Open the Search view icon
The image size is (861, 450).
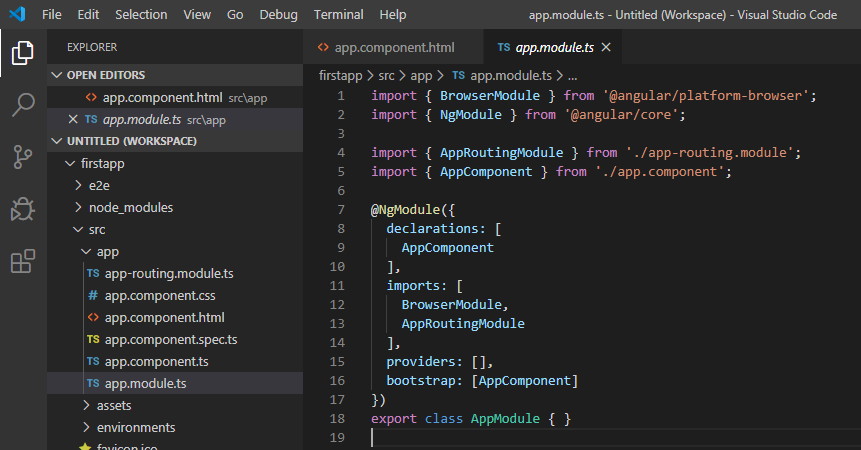[x=23, y=104]
